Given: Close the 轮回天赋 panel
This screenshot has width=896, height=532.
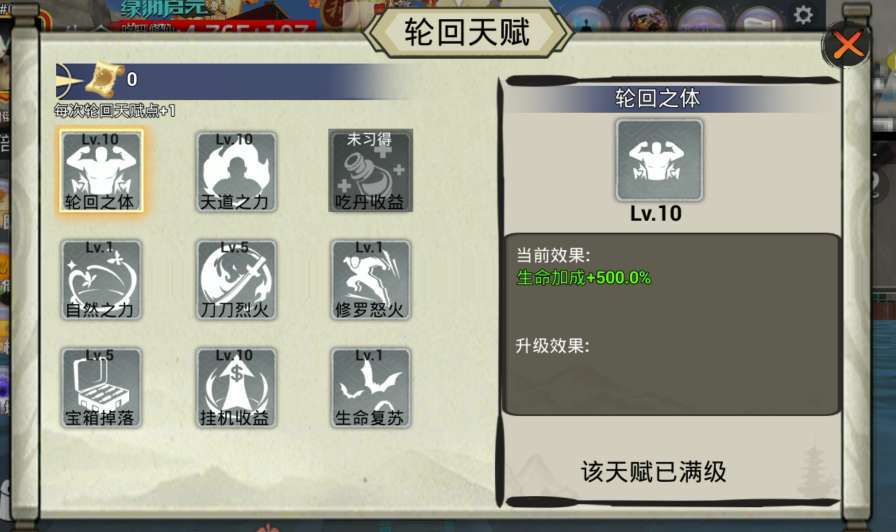Looking at the screenshot, I should point(847,45).
